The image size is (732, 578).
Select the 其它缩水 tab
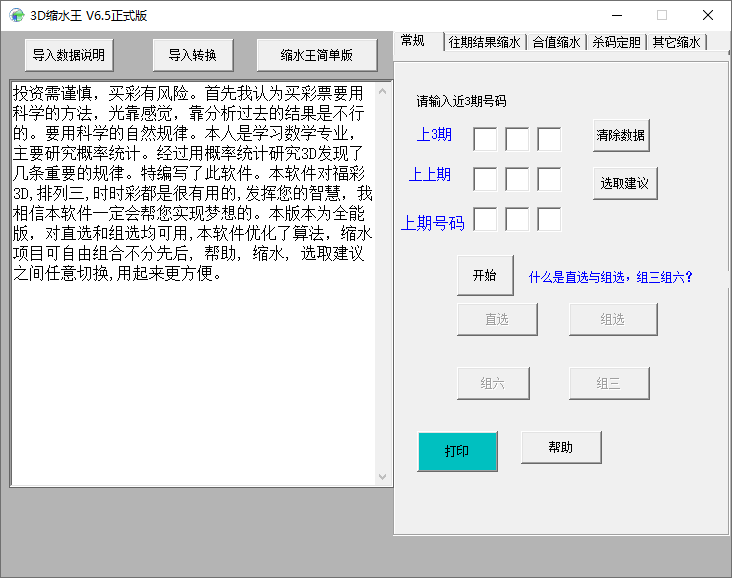pos(676,42)
